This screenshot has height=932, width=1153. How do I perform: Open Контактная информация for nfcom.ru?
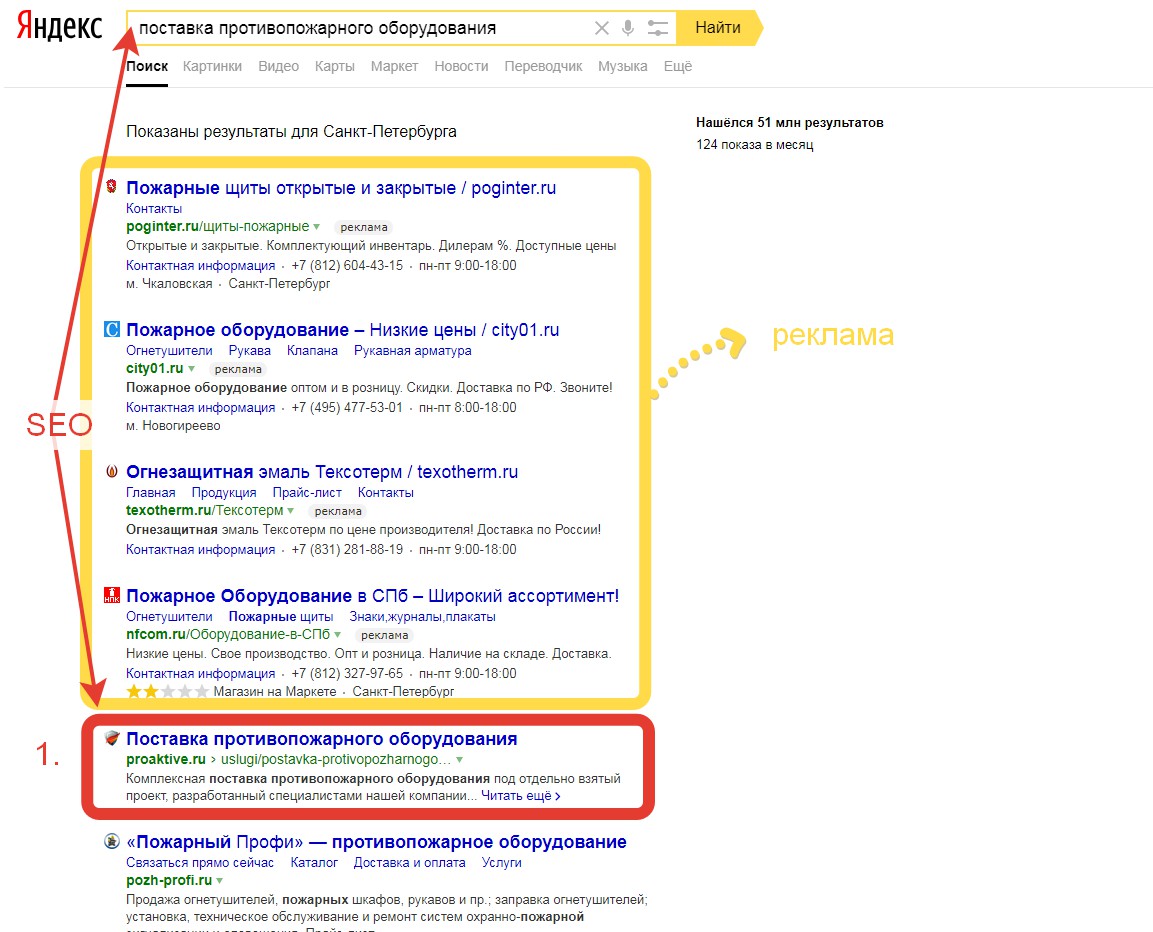200,673
